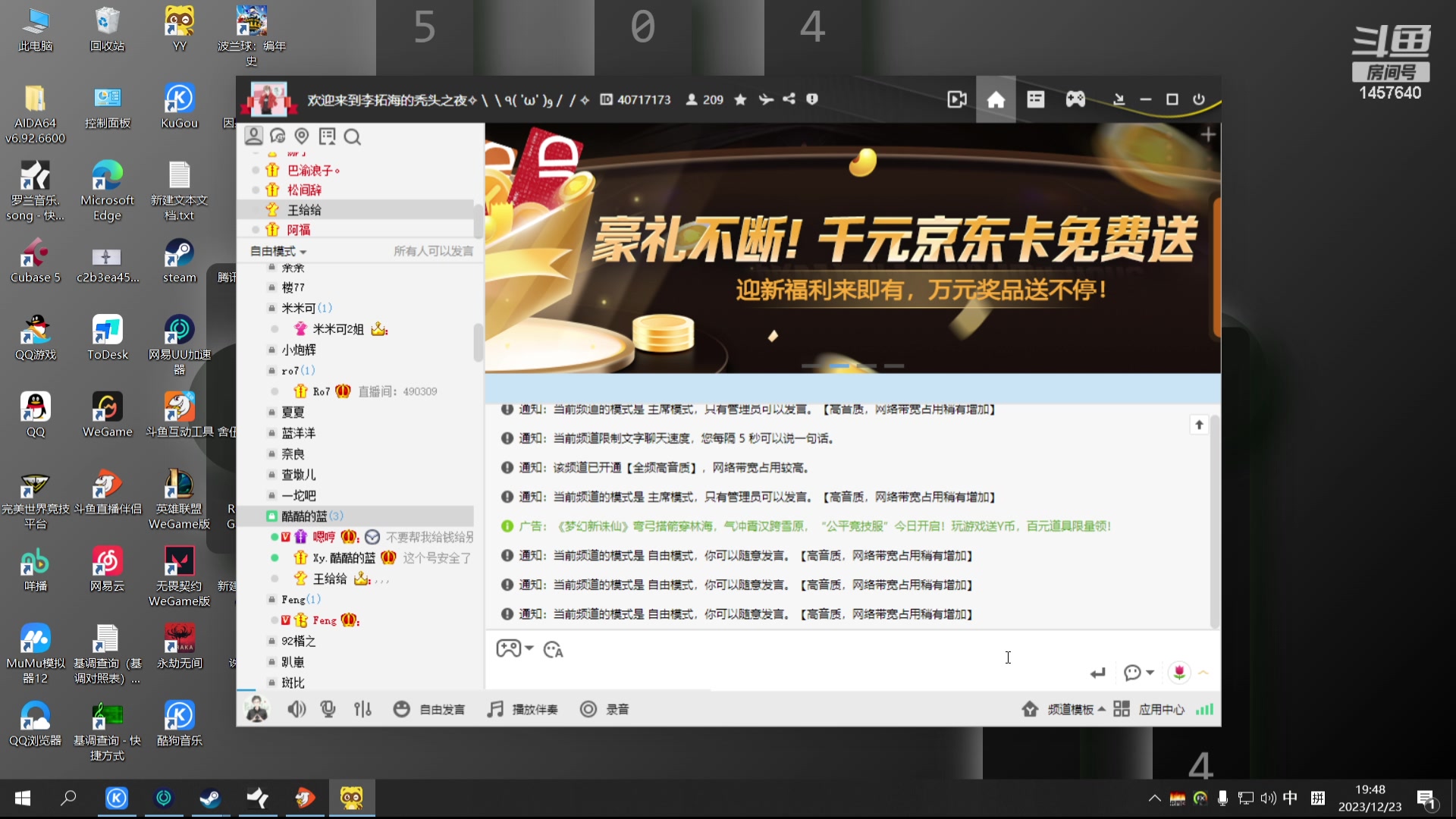
Task: Click the share icon on the channel banner
Action: coord(789,99)
